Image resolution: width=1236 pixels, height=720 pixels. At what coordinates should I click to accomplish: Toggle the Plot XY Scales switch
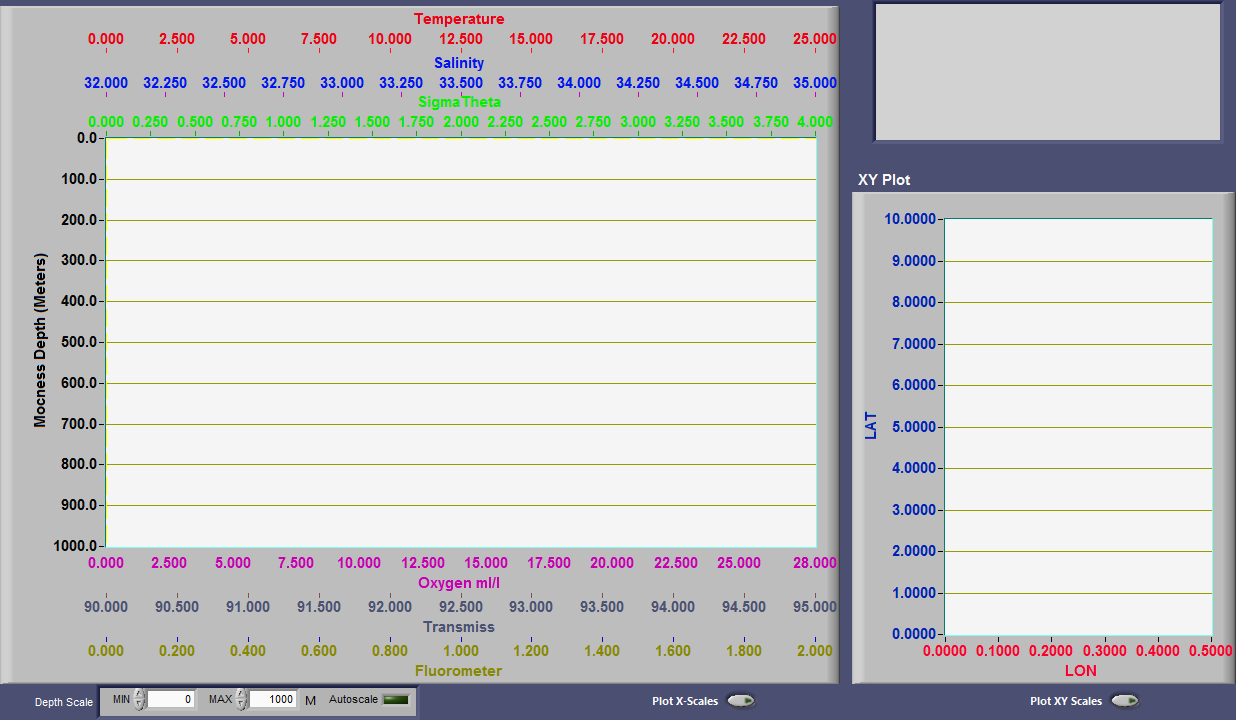1125,701
